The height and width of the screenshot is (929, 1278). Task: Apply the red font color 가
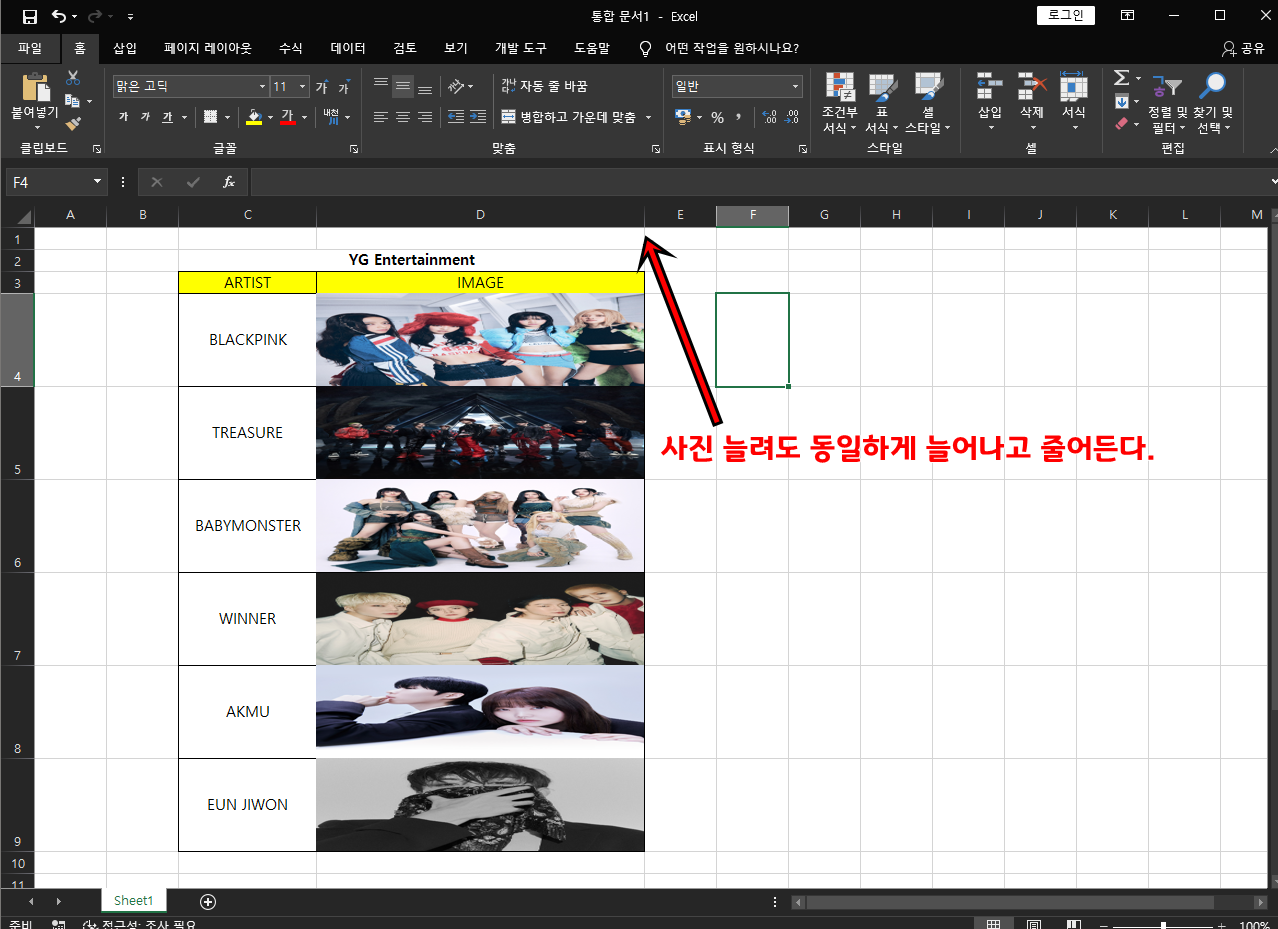(288, 117)
